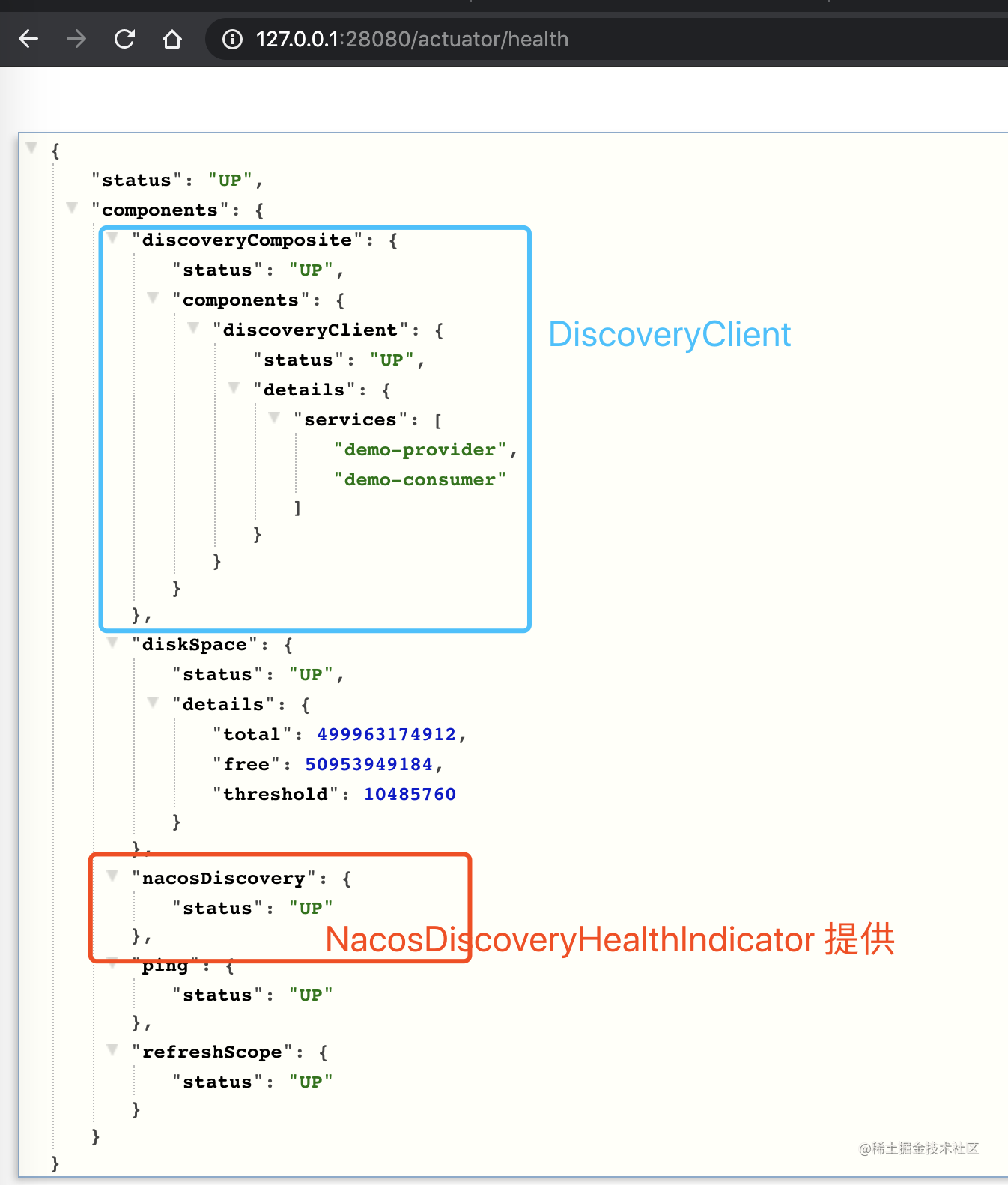Click the "free" key text
The image size is (1008, 1185).
click(246, 764)
